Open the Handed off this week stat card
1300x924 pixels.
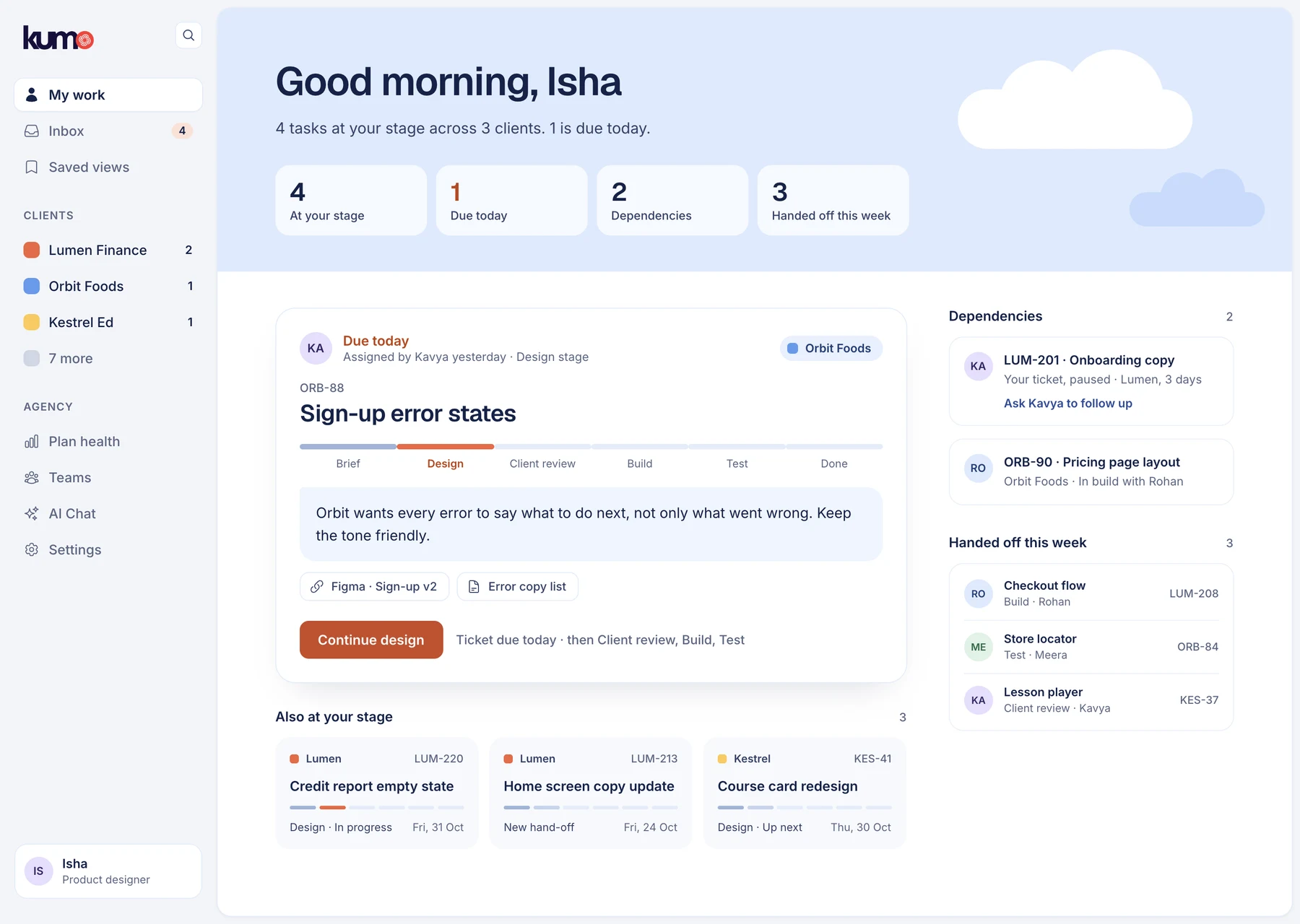[833, 200]
